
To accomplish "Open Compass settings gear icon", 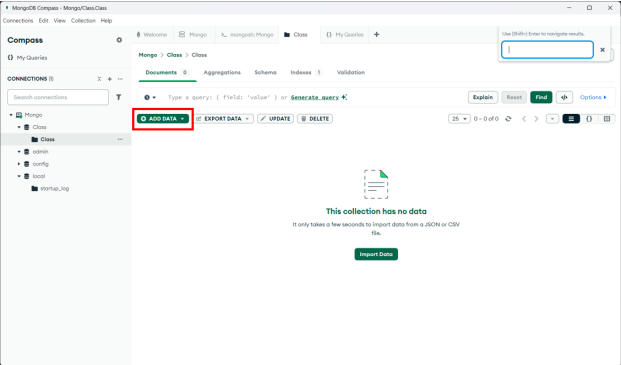I will point(119,40).
